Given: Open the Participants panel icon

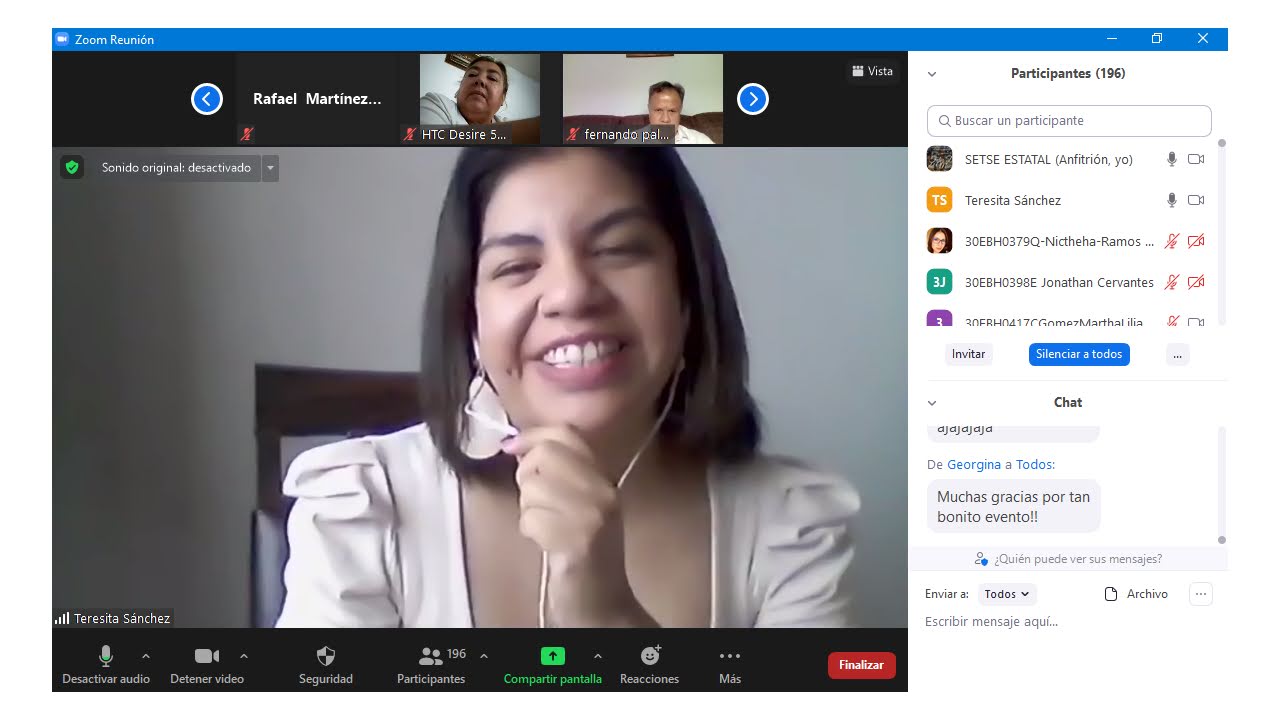Looking at the screenshot, I should tap(431, 656).
